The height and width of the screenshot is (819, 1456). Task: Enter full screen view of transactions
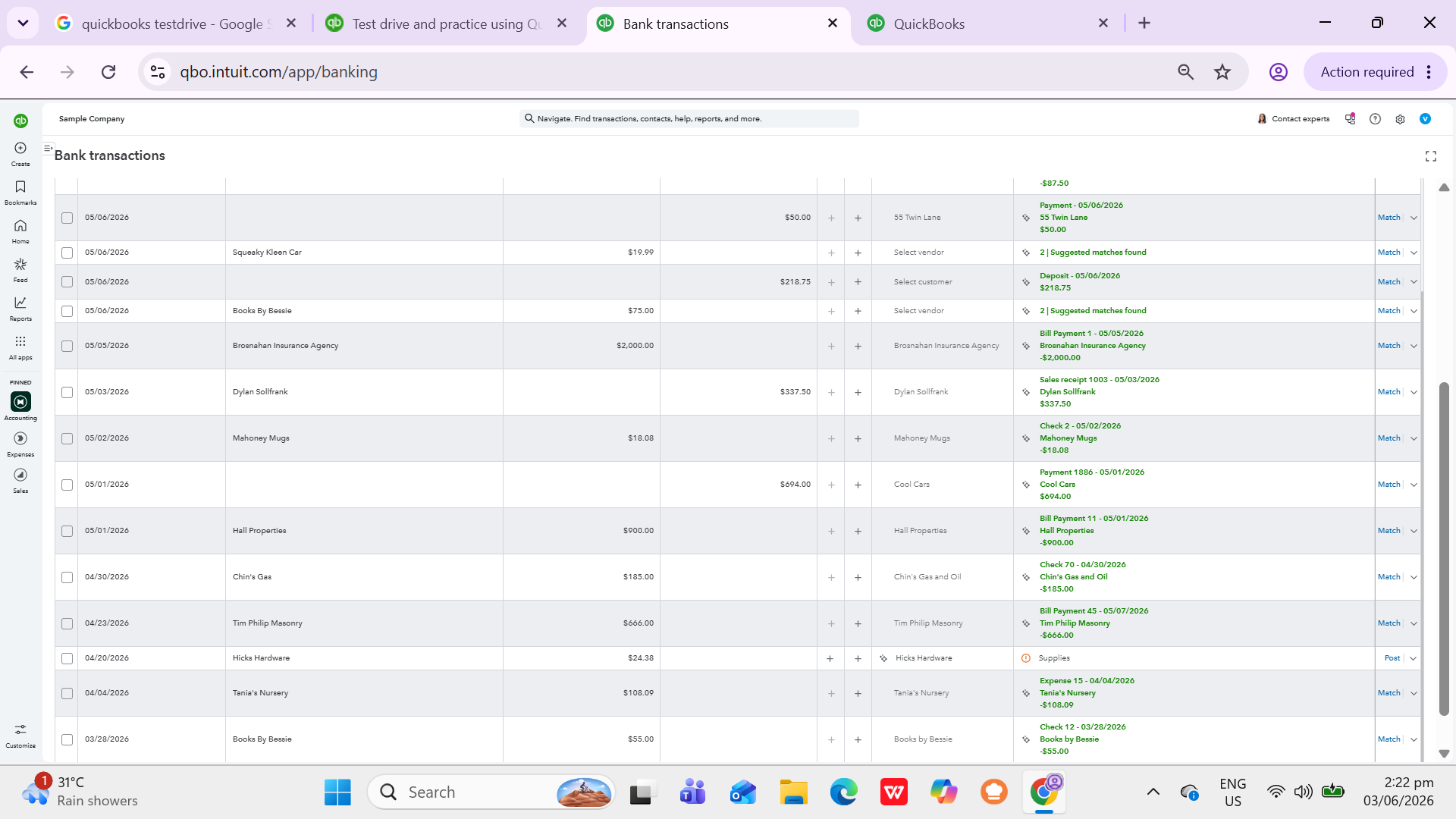pyautogui.click(x=1431, y=156)
